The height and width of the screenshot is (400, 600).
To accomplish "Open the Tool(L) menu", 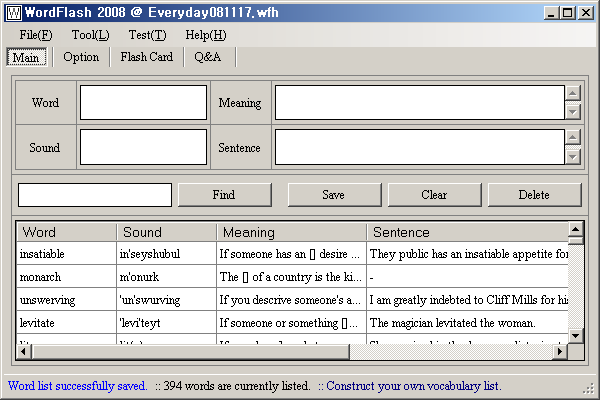I will point(90,35).
